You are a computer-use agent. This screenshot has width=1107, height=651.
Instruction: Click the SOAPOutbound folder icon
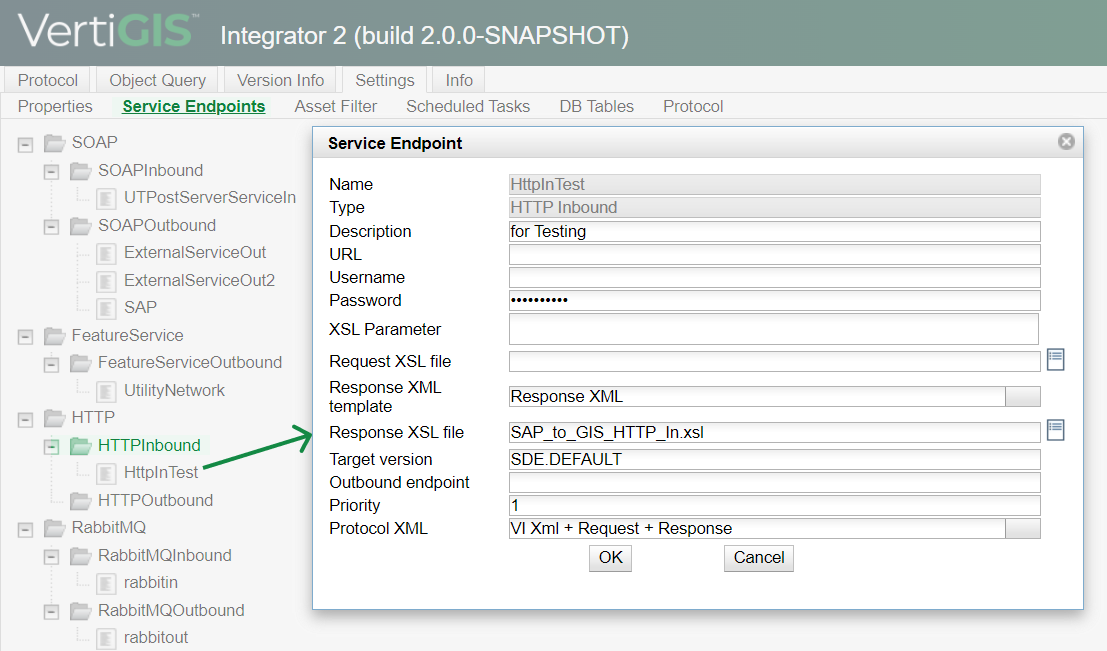point(80,227)
